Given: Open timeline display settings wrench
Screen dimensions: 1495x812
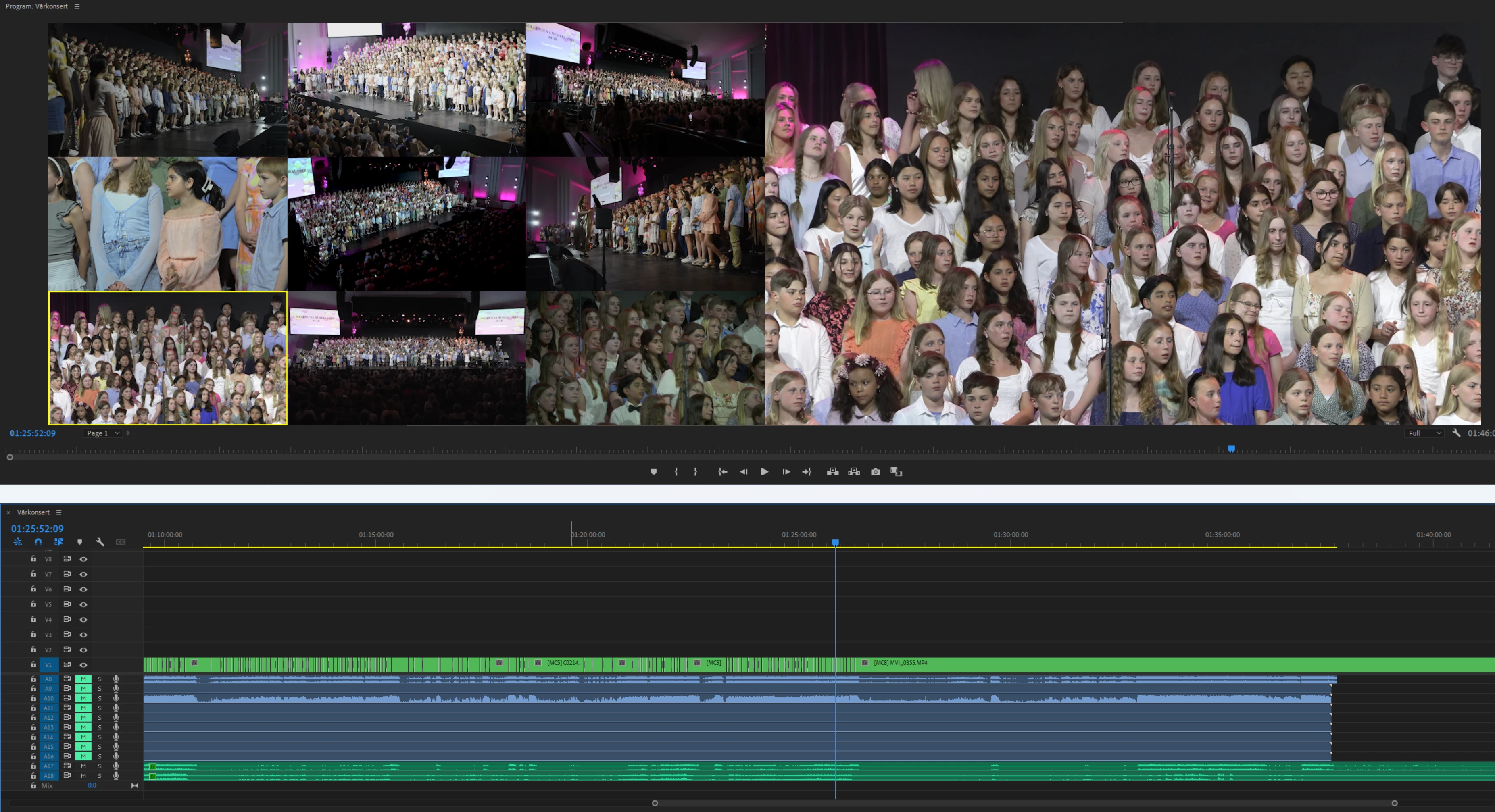Looking at the screenshot, I should pyautogui.click(x=100, y=542).
